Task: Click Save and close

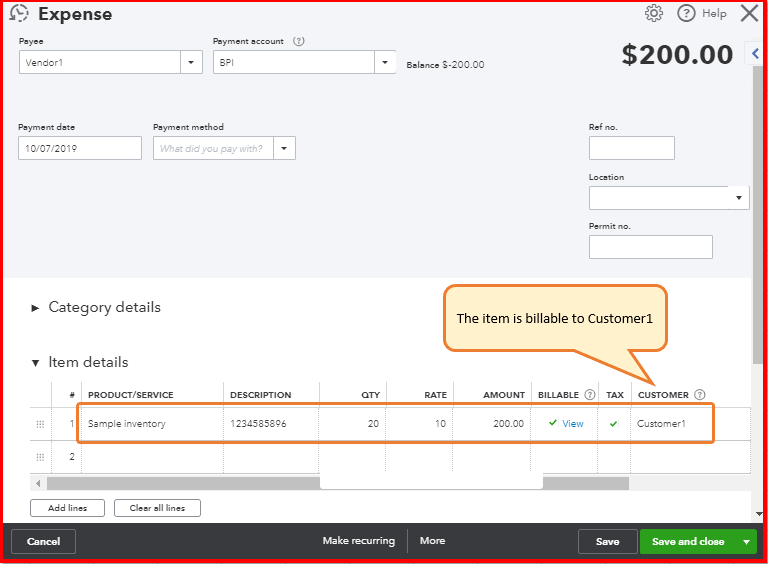Action: [x=688, y=542]
